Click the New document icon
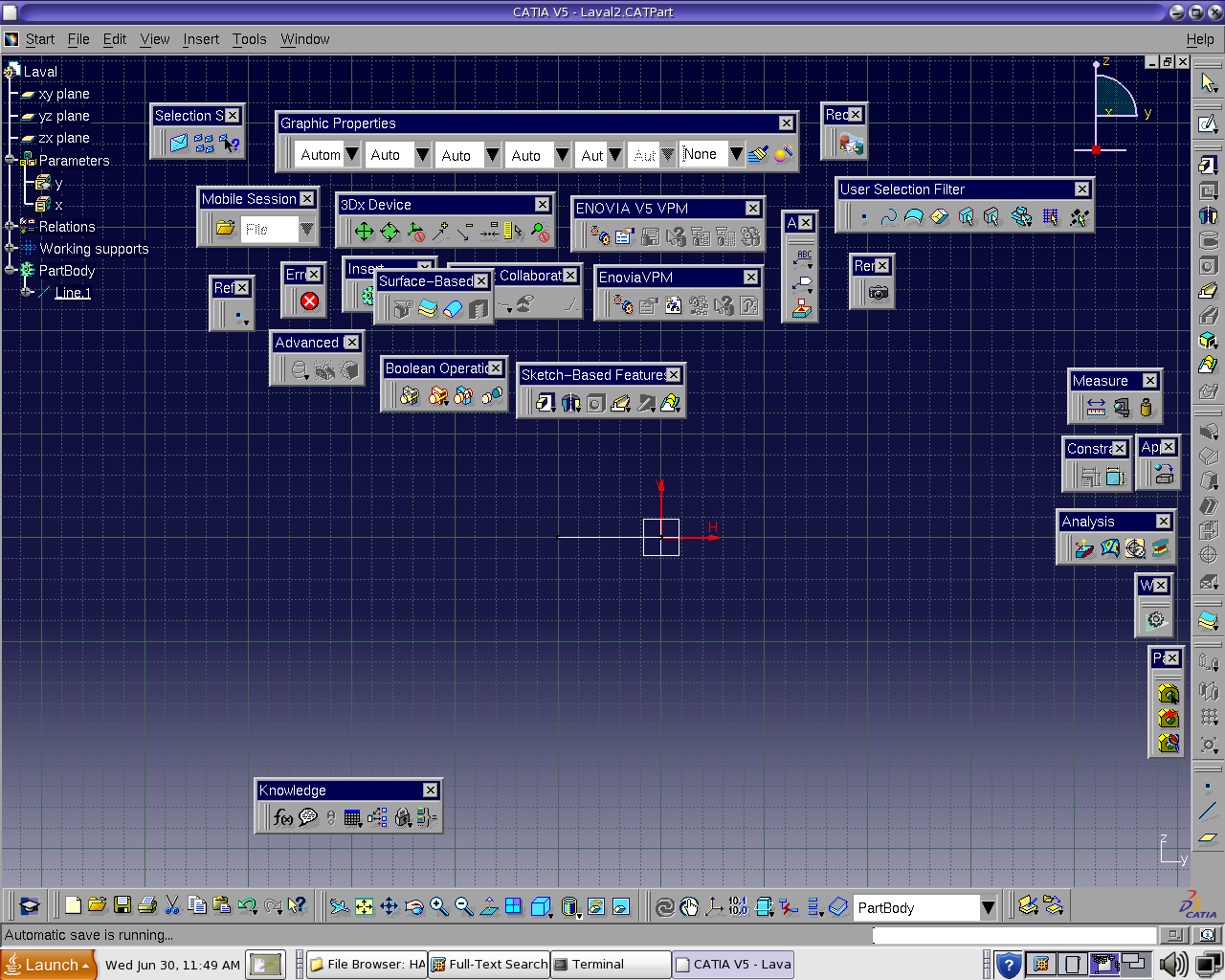Screen dimensions: 1225x980 coord(73,905)
